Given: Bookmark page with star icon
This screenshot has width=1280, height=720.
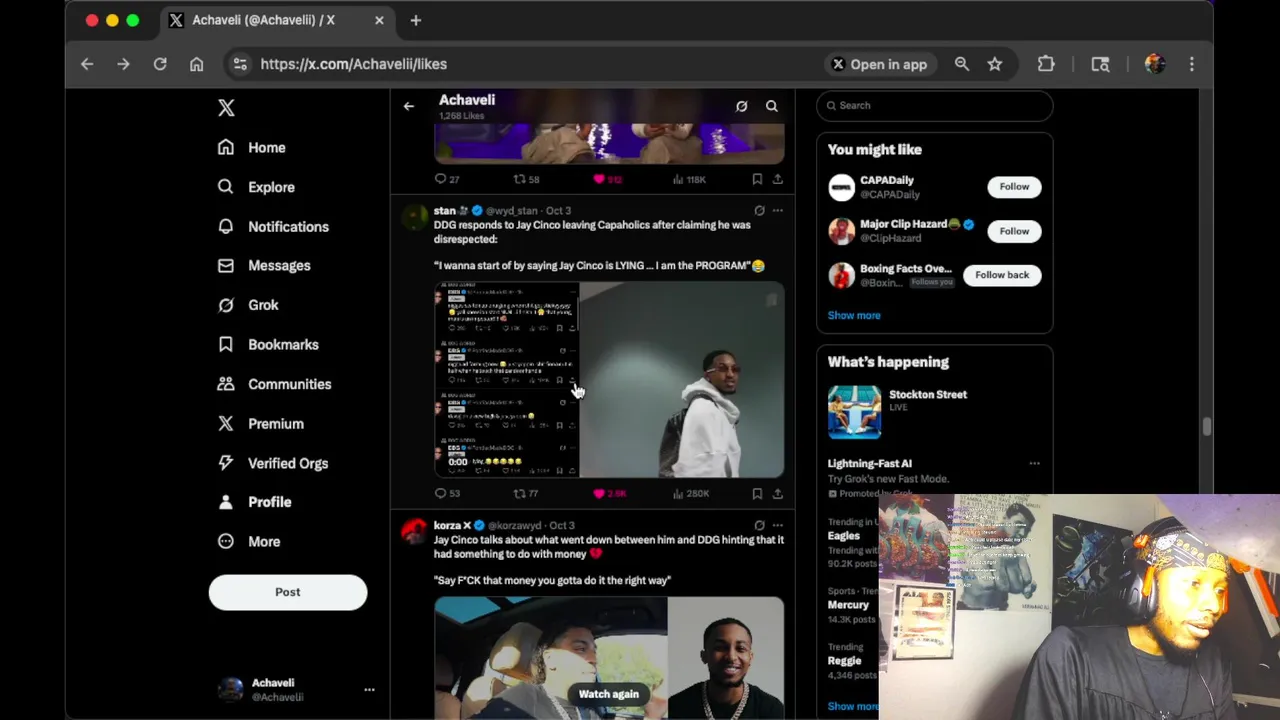Looking at the screenshot, I should point(995,64).
